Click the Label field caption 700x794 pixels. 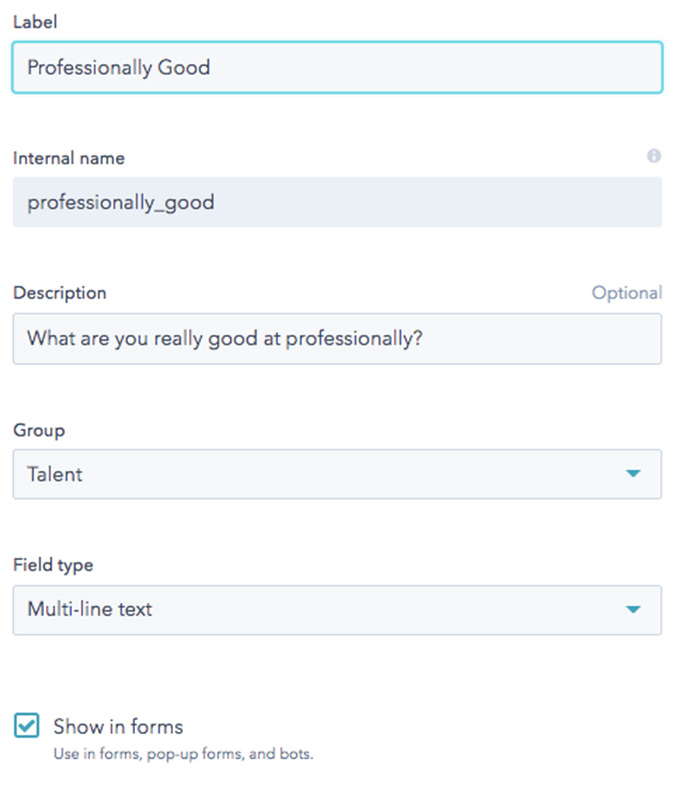35,22
